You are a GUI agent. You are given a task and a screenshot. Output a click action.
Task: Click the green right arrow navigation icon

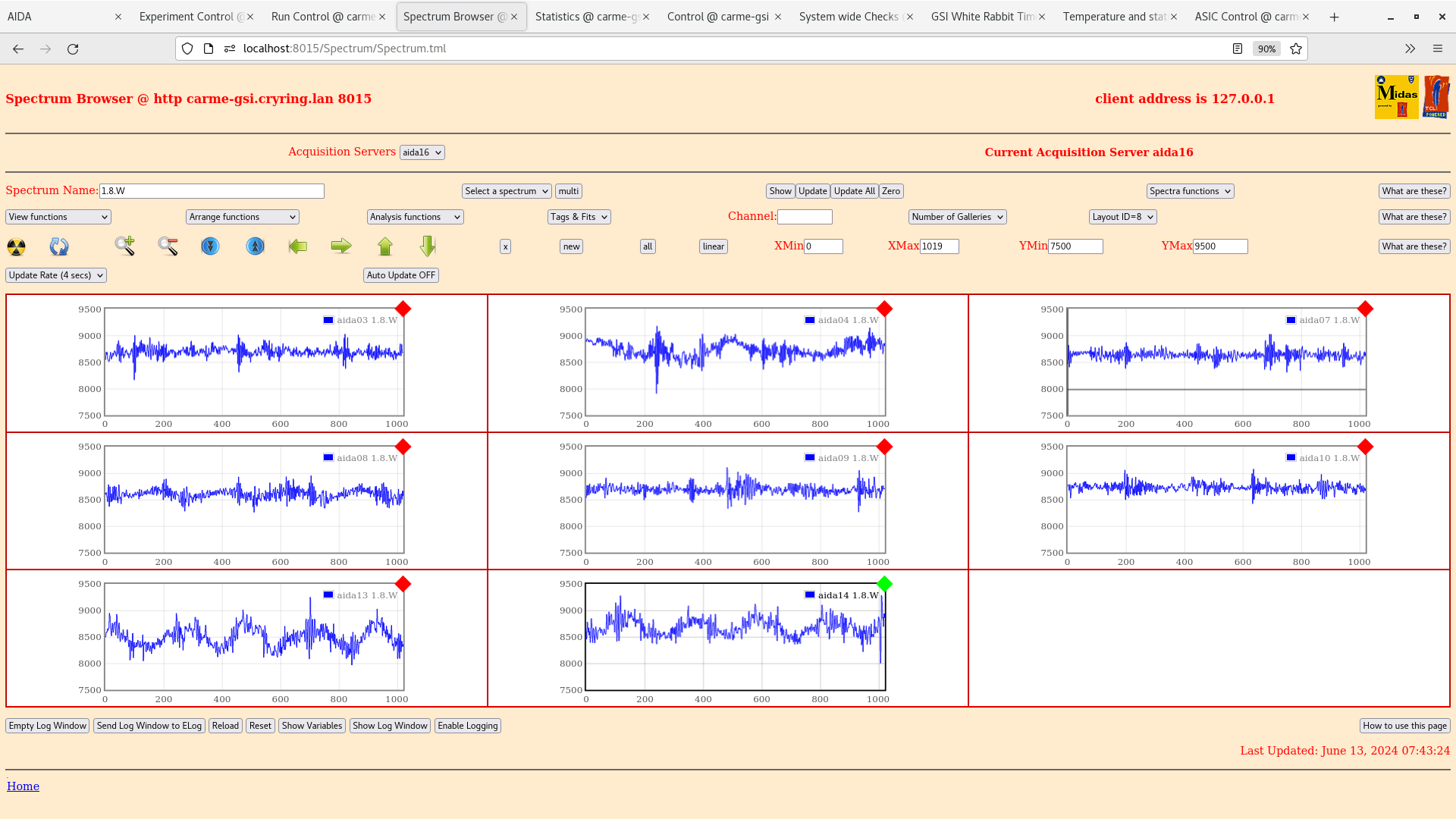pos(341,245)
